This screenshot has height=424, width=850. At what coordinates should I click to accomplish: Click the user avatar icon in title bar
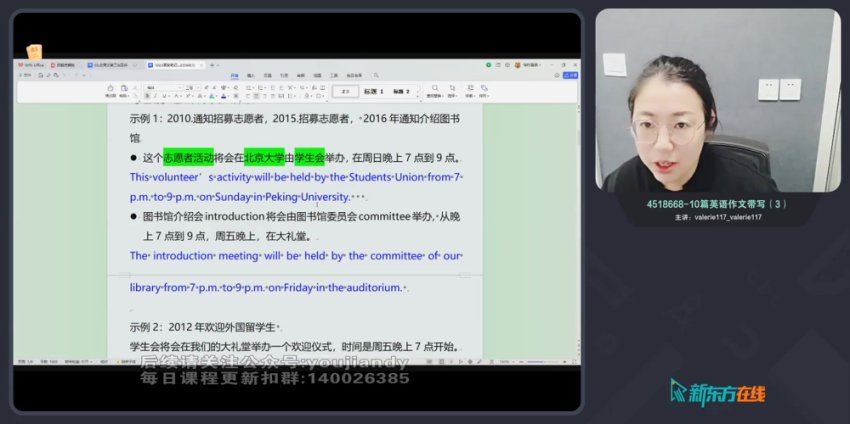coord(517,65)
